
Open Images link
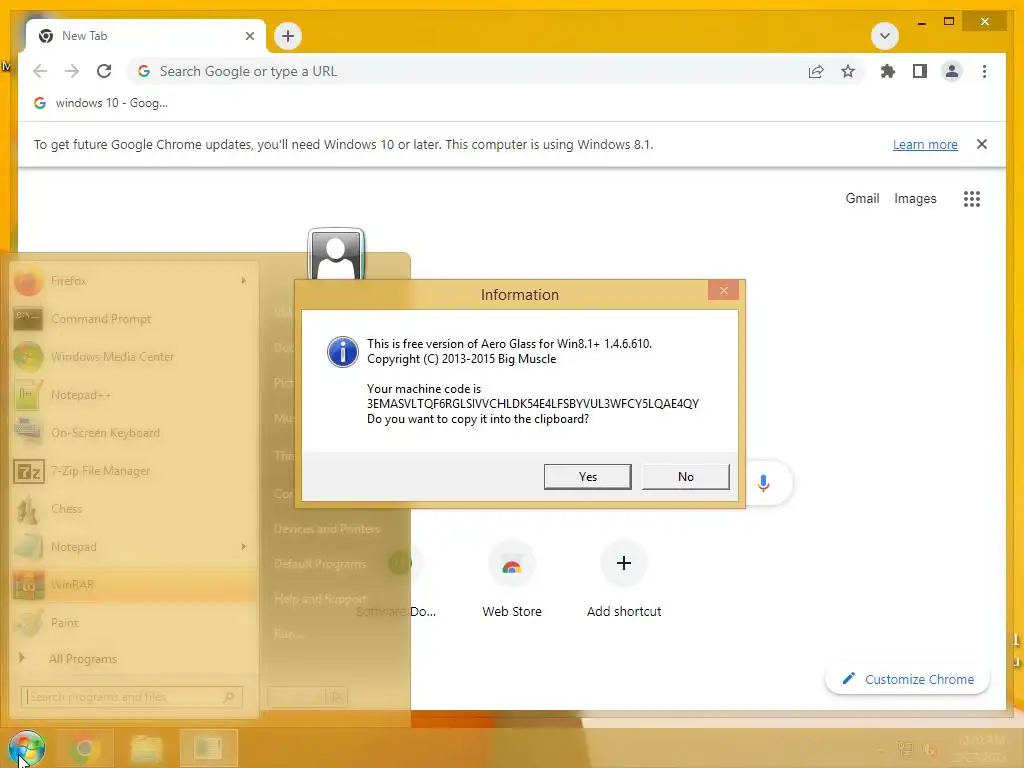(x=915, y=199)
